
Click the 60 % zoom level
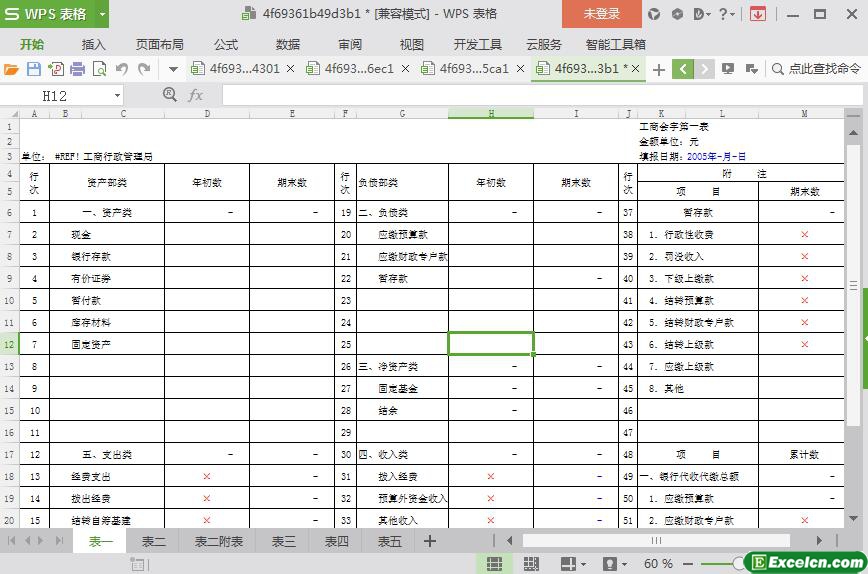pyautogui.click(x=658, y=563)
